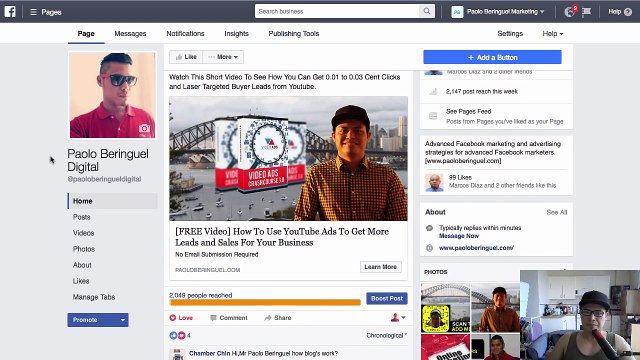This screenshot has height=360, width=640.
Task: Click the PAOLOBERINGUEL.COM post domain text
Action: (208, 270)
